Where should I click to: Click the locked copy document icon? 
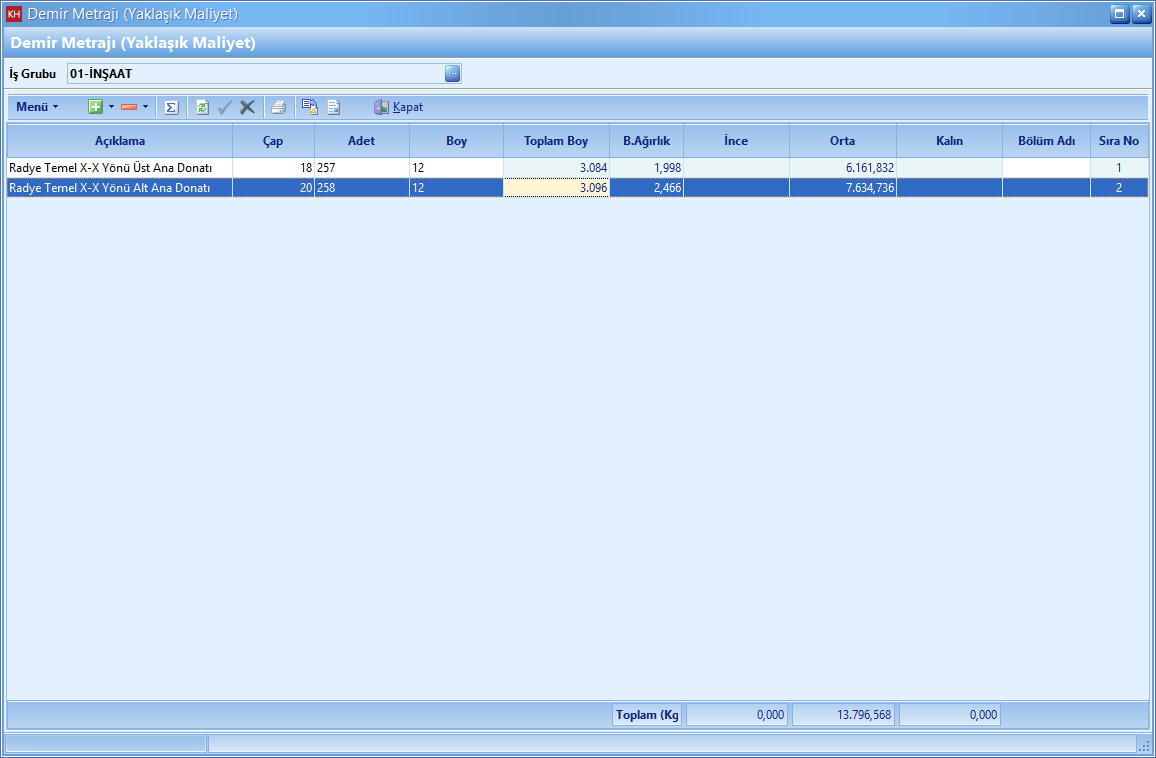[310, 107]
